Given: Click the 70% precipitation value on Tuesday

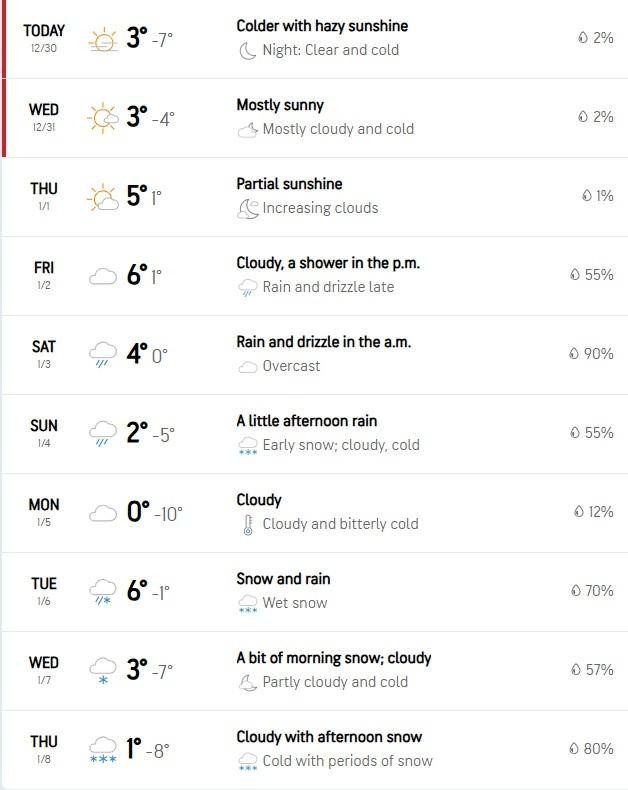Looking at the screenshot, I should tap(598, 591).
